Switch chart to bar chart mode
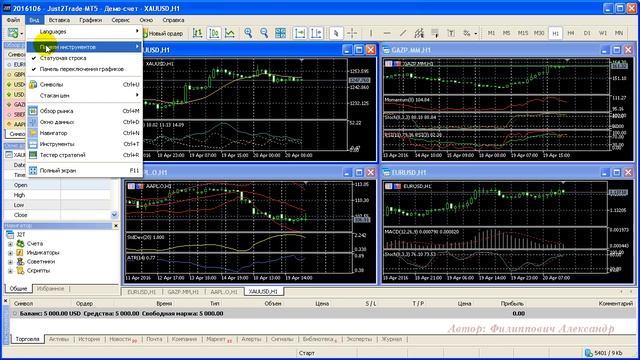This screenshot has width=640, height=360. pyautogui.click(x=198, y=33)
